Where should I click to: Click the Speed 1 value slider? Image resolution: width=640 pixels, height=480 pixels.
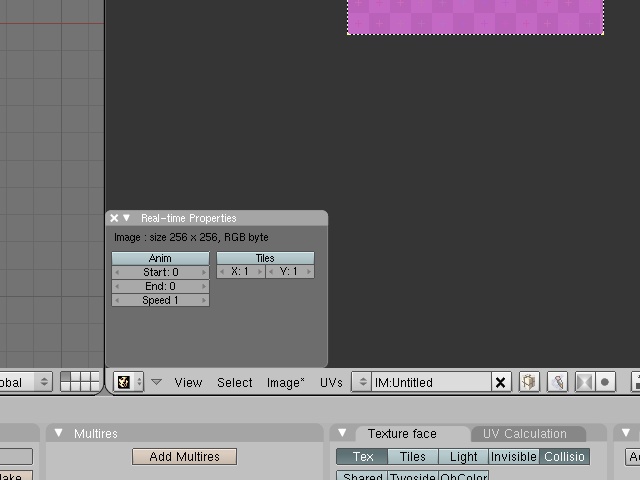coord(160,300)
